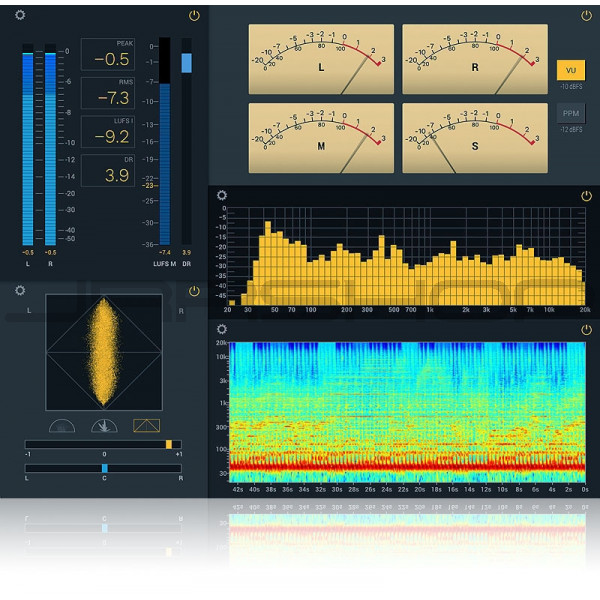Screen dimensions: 600x600
Task: Open the vectorscope panel gear settings
Action: coord(21,292)
